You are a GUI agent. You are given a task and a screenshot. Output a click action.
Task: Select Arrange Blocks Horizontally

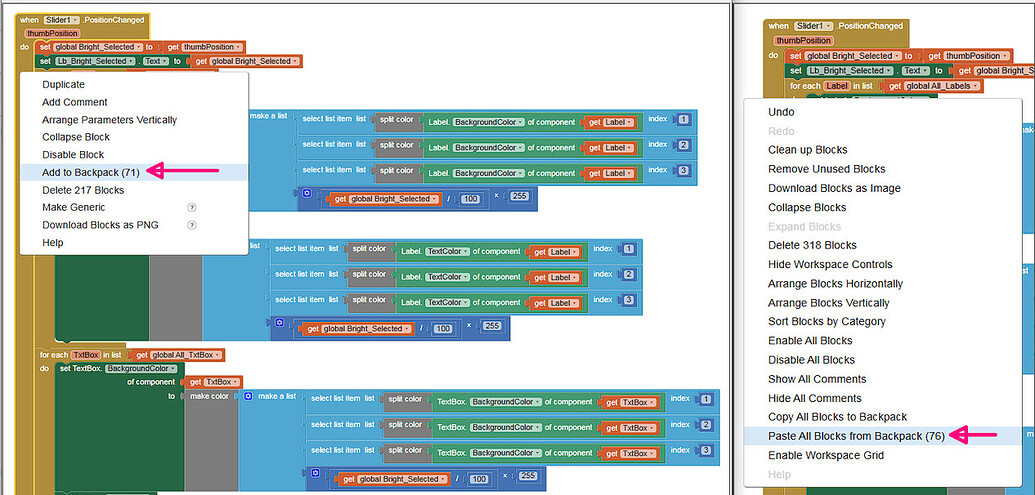(x=836, y=284)
